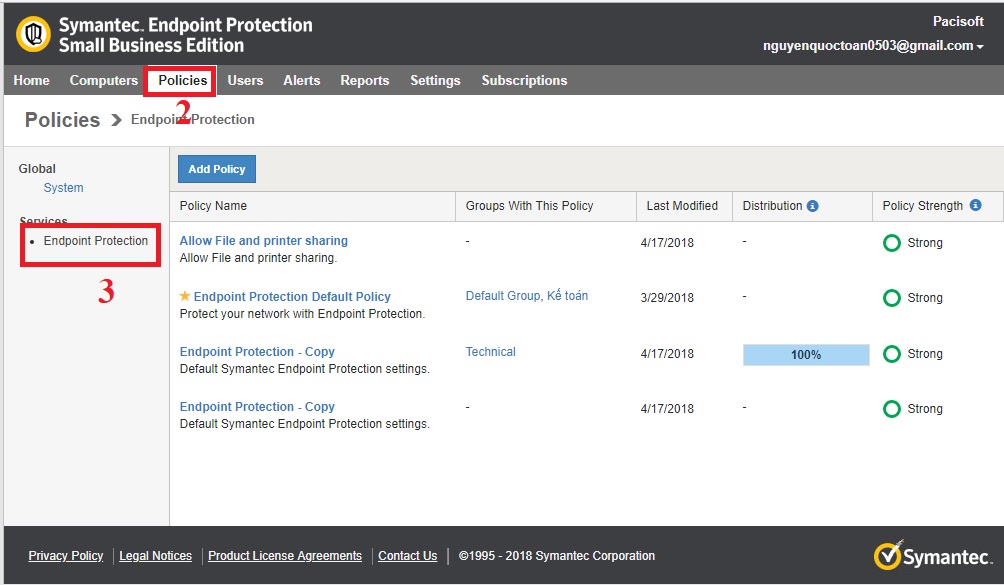This screenshot has height=585, width=1004.
Task: Click the Policy Strength info icon
Action: (x=975, y=205)
